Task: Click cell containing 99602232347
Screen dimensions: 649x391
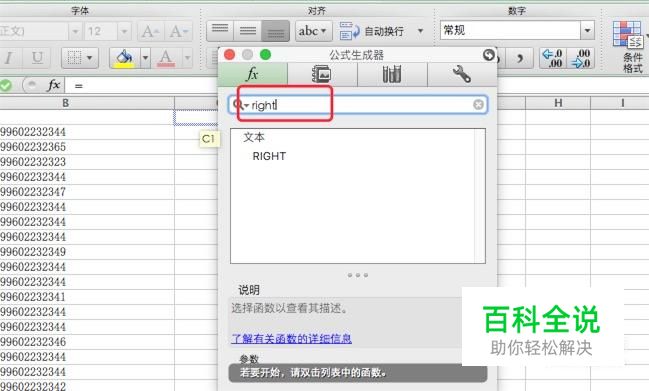Action: click(x=87, y=192)
